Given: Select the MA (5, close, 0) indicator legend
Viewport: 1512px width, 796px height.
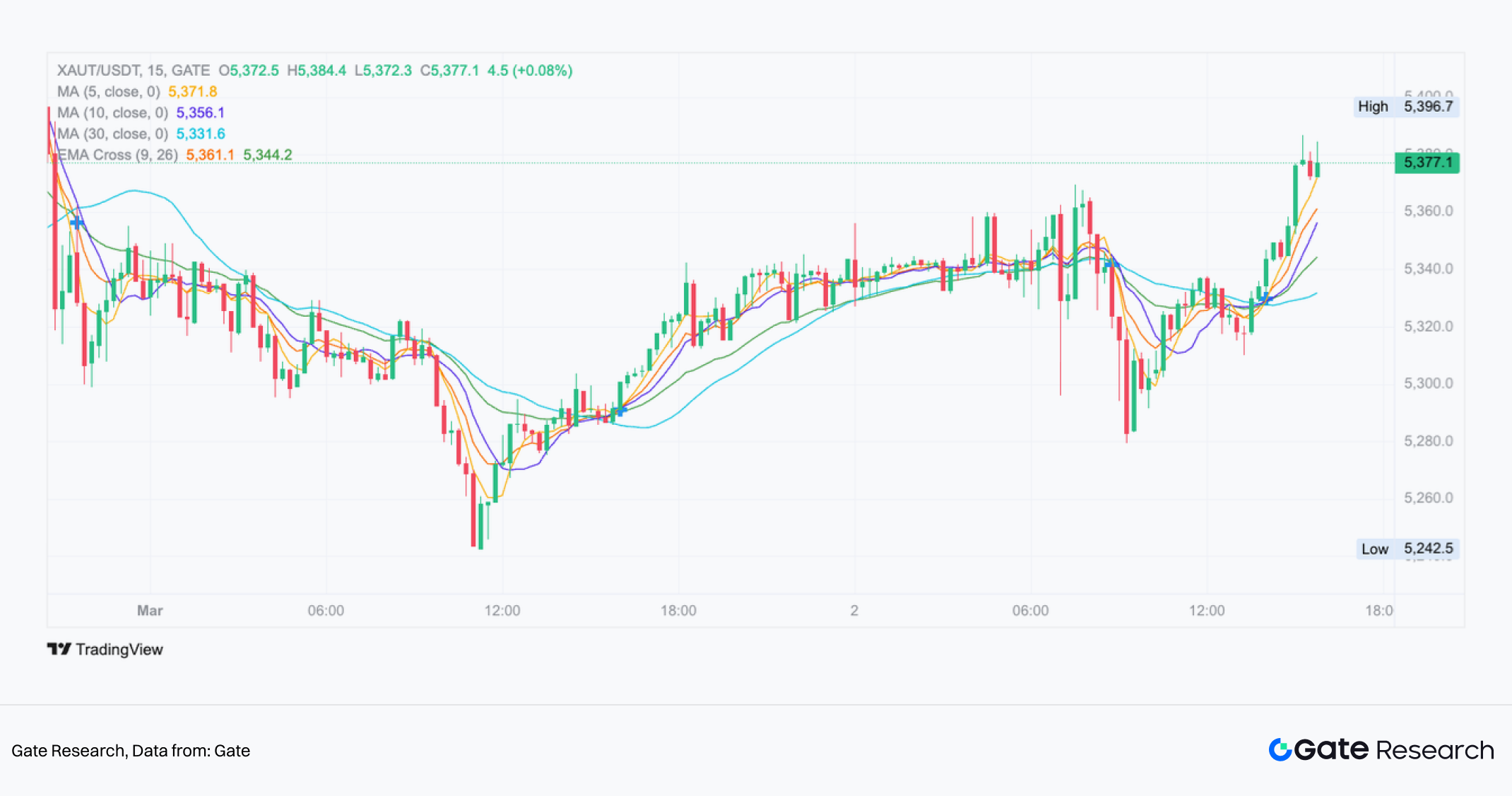Looking at the screenshot, I should 109,92.
